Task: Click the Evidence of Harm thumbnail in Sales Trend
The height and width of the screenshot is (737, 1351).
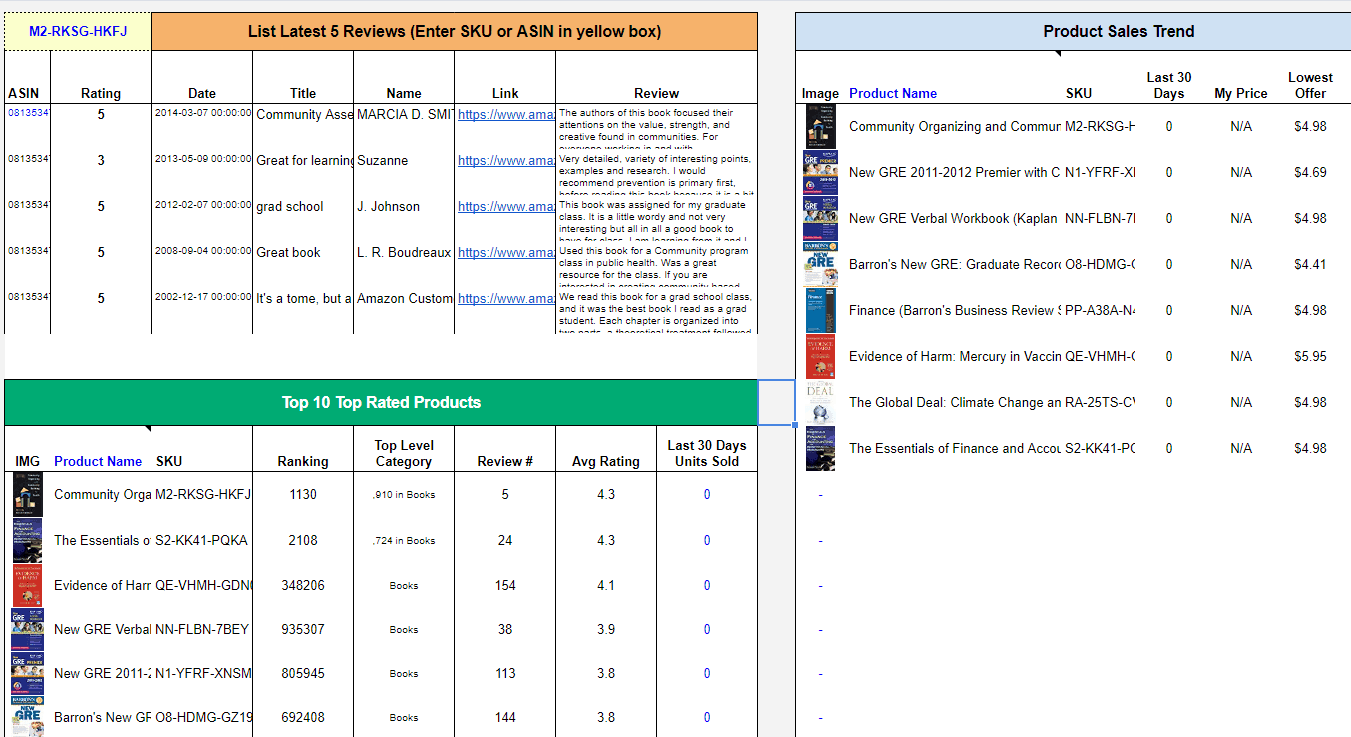Action: click(x=820, y=357)
